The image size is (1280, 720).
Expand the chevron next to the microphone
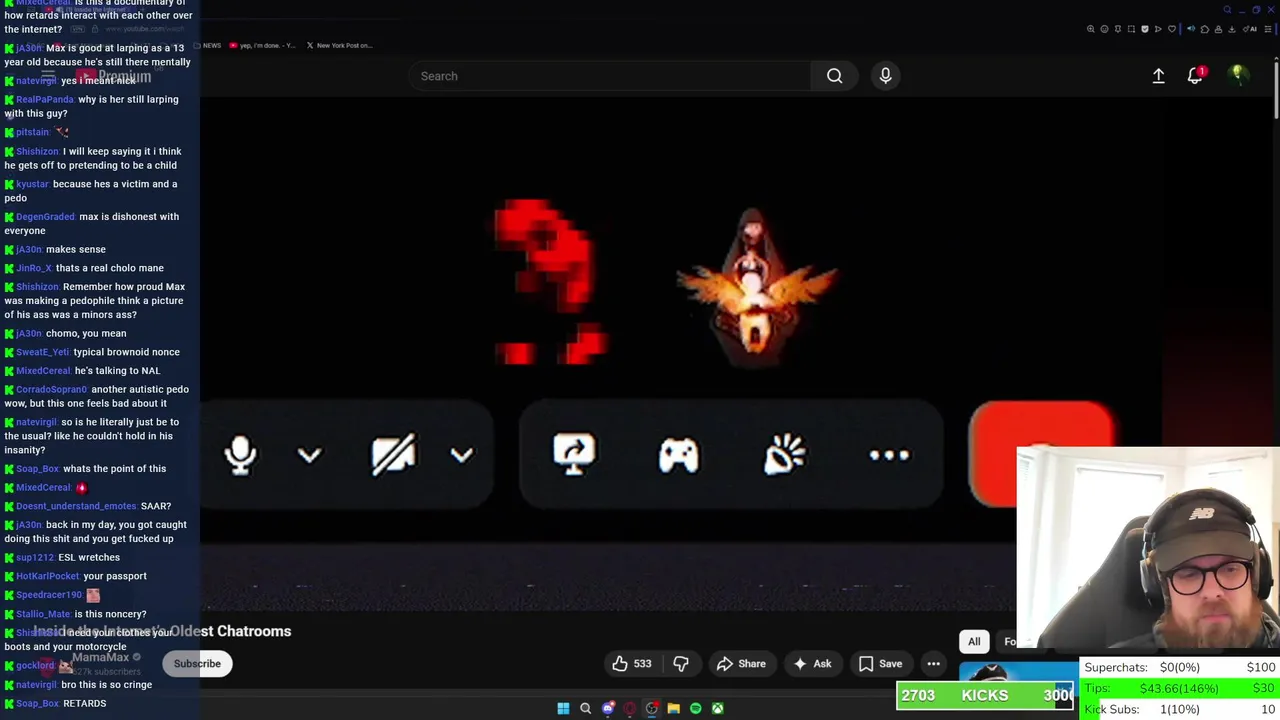point(309,455)
